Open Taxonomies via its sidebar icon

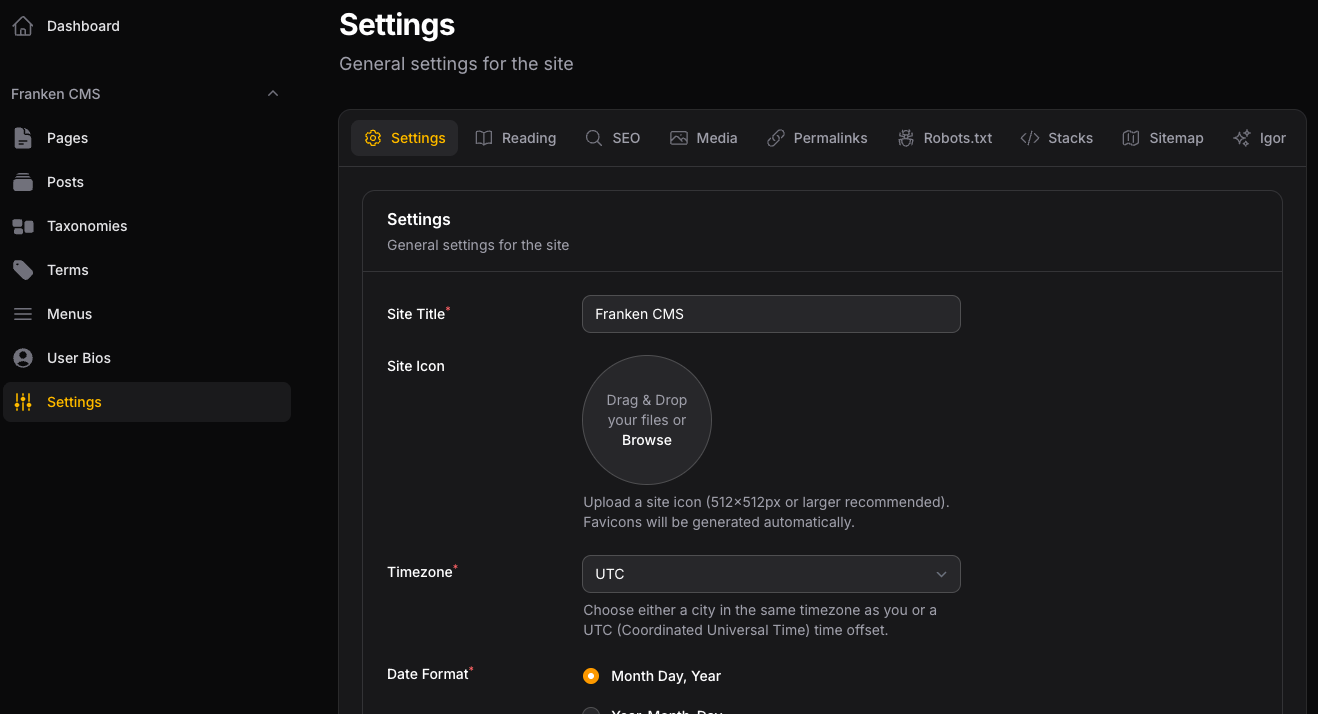coord(22,226)
